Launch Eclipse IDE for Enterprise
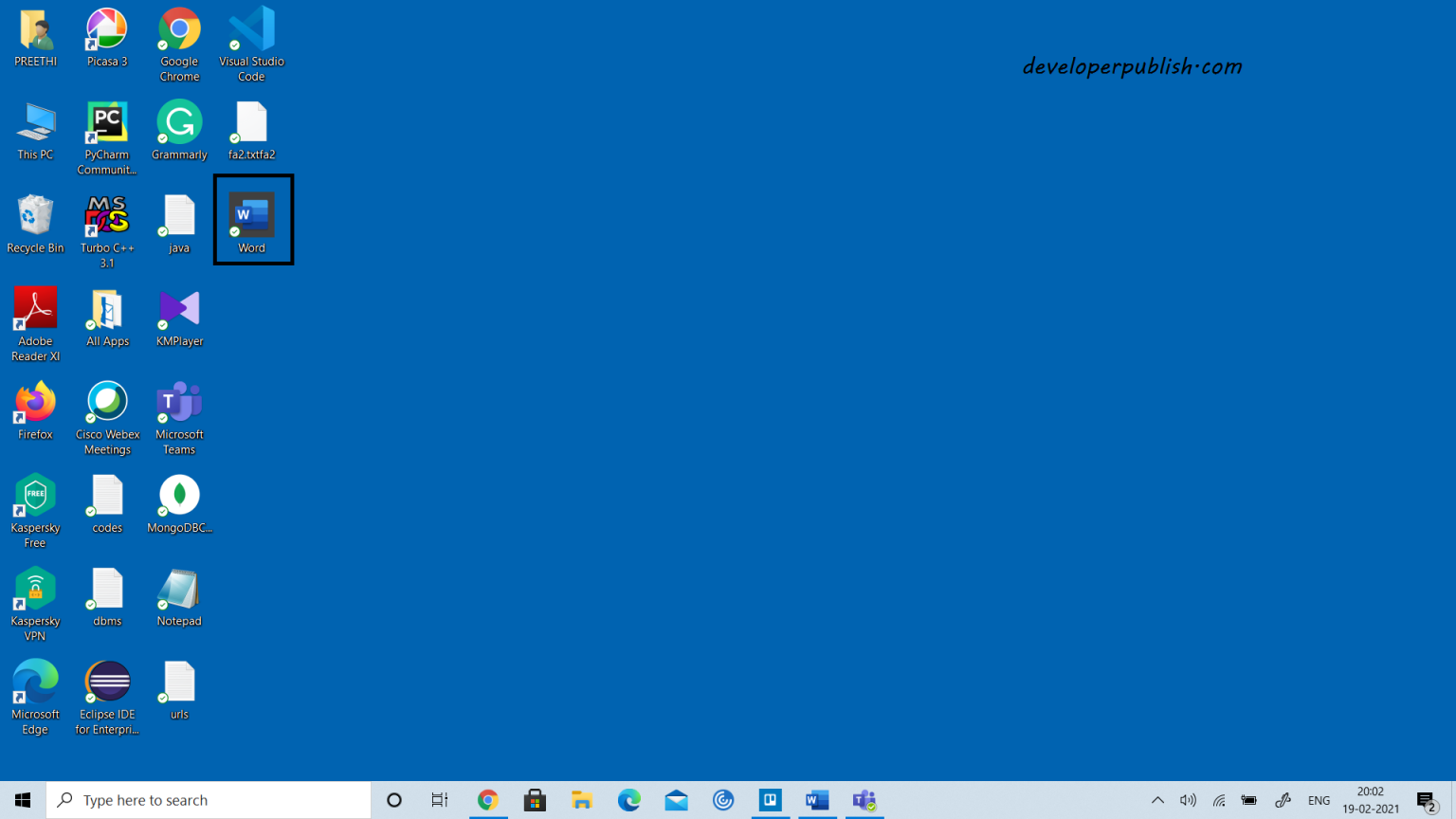 (x=106, y=681)
